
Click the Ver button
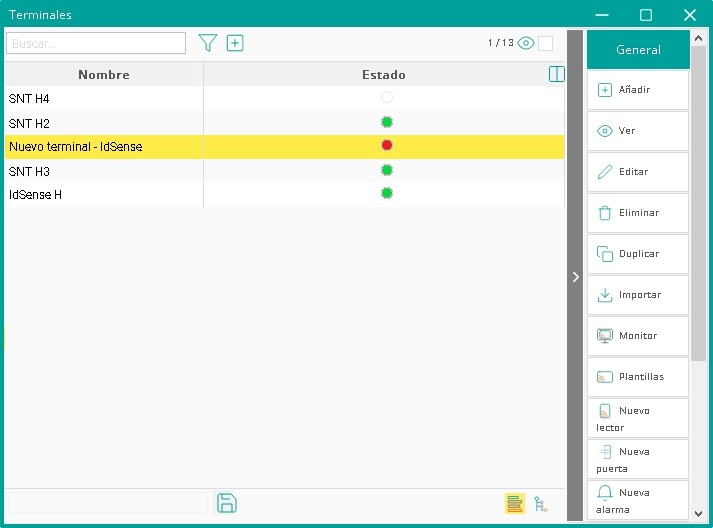(x=638, y=131)
